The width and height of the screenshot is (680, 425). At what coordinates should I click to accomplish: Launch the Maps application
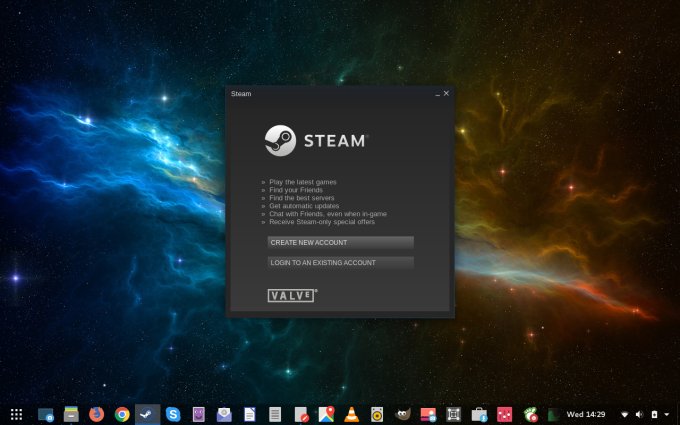click(326, 414)
